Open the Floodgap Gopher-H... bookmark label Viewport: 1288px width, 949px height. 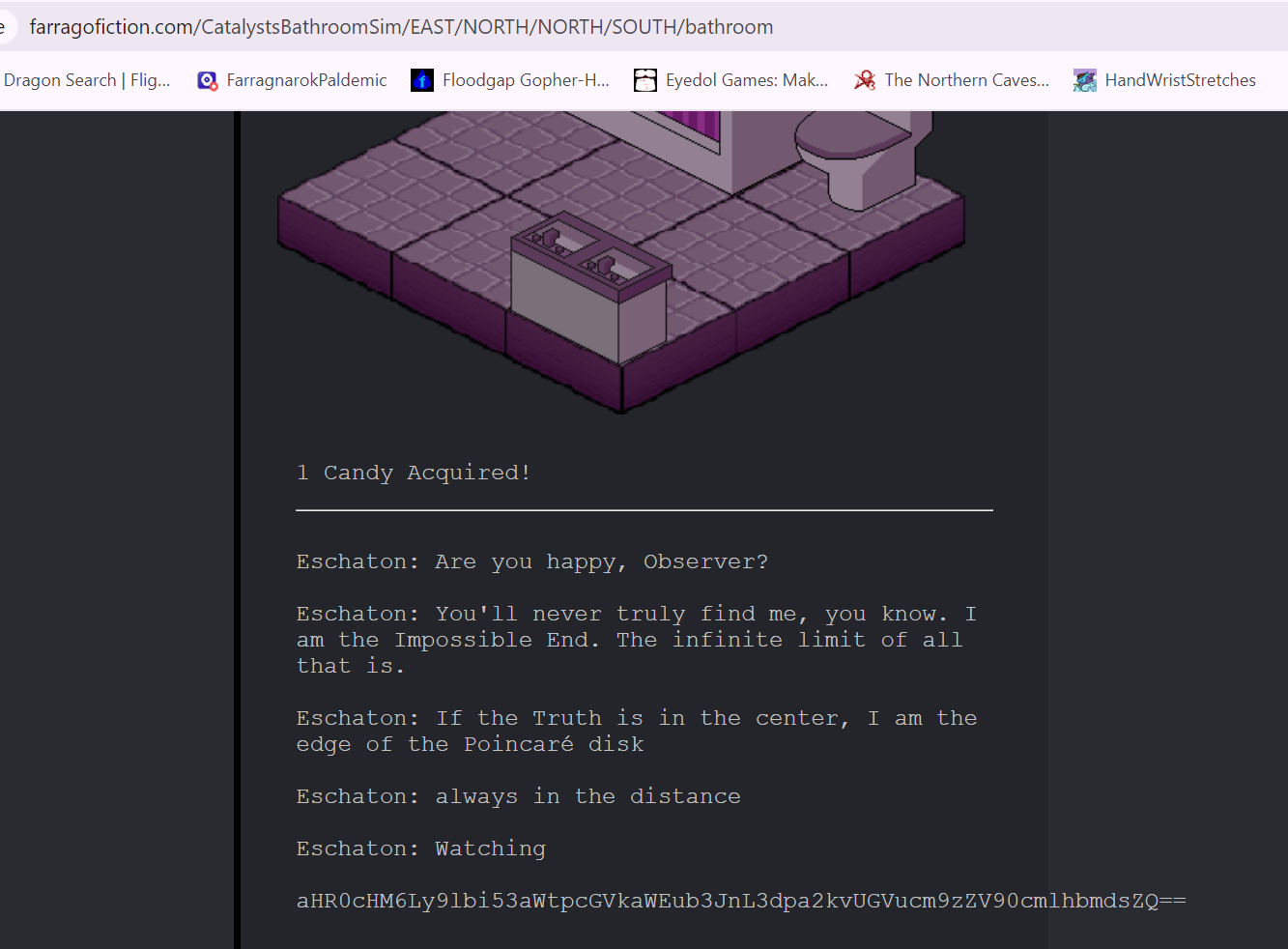526,81
